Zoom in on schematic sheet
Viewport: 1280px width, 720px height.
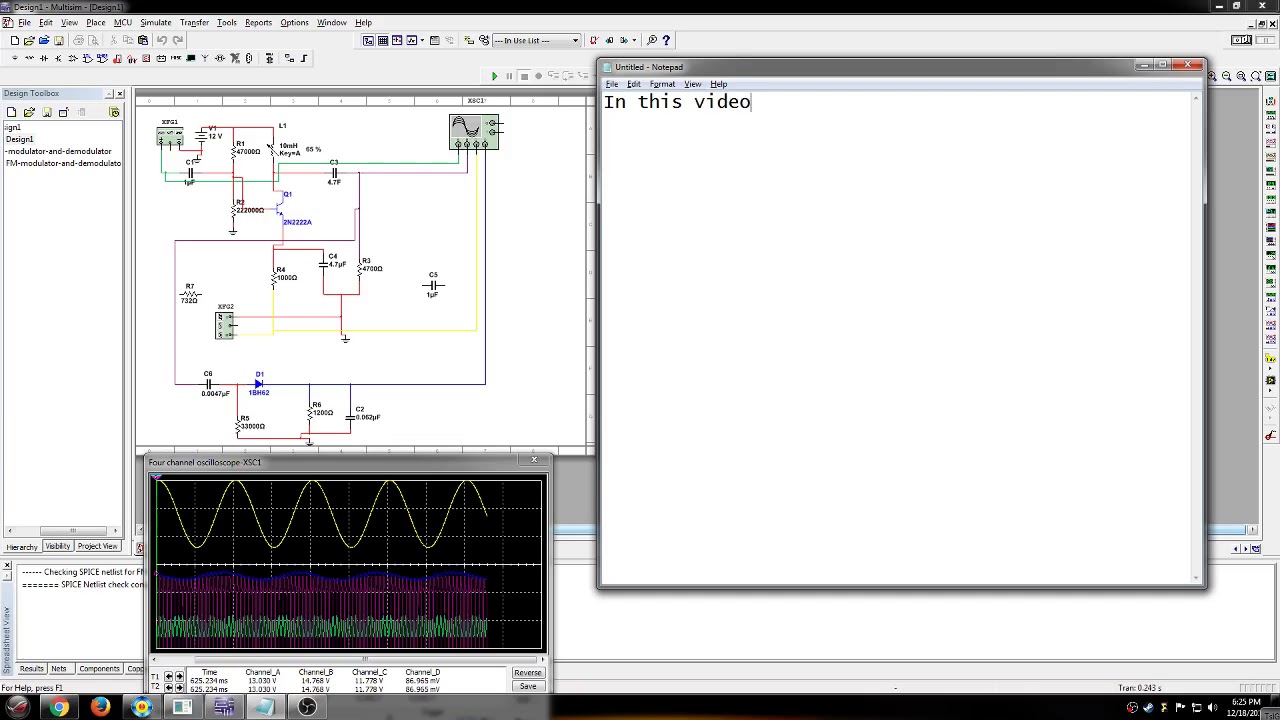click(x=1212, y=76)
